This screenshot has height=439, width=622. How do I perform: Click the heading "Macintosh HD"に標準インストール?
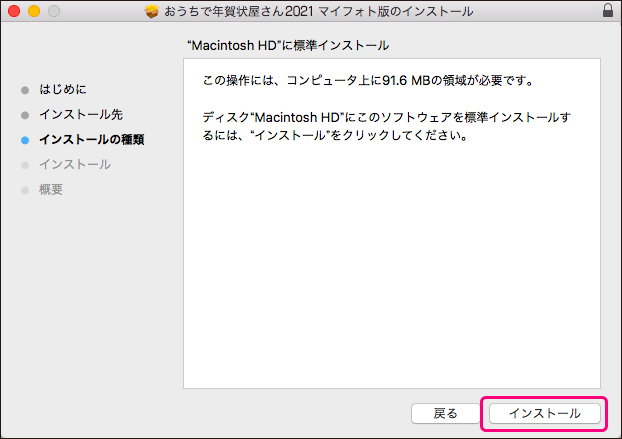coord(288,46)
